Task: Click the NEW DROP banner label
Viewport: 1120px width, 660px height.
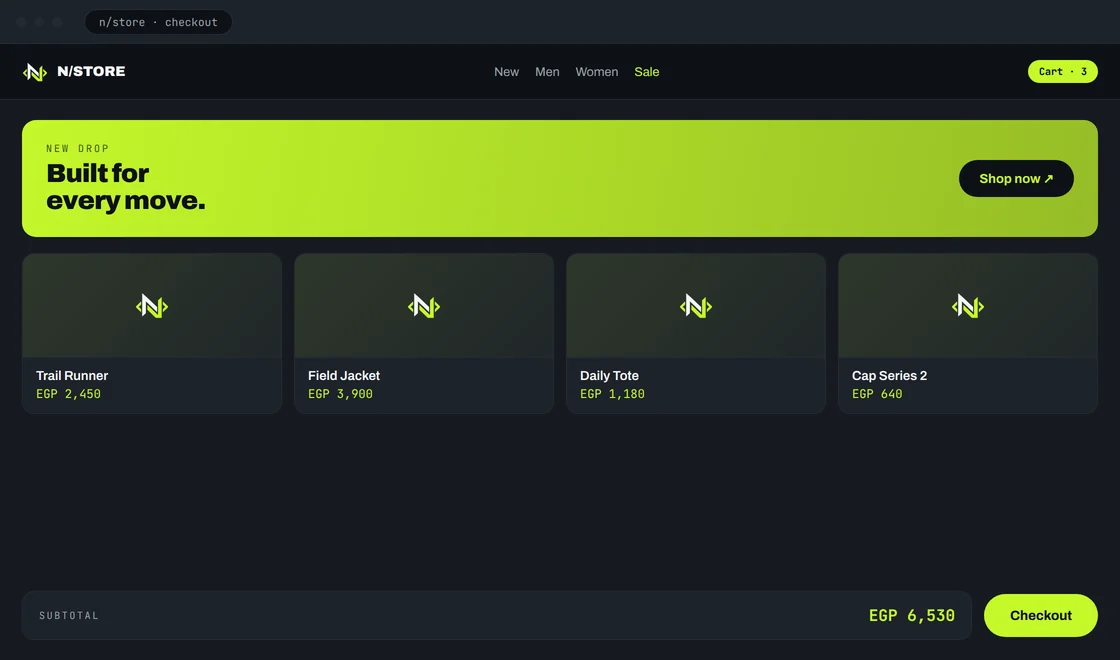Action: (x=78, y=149)
